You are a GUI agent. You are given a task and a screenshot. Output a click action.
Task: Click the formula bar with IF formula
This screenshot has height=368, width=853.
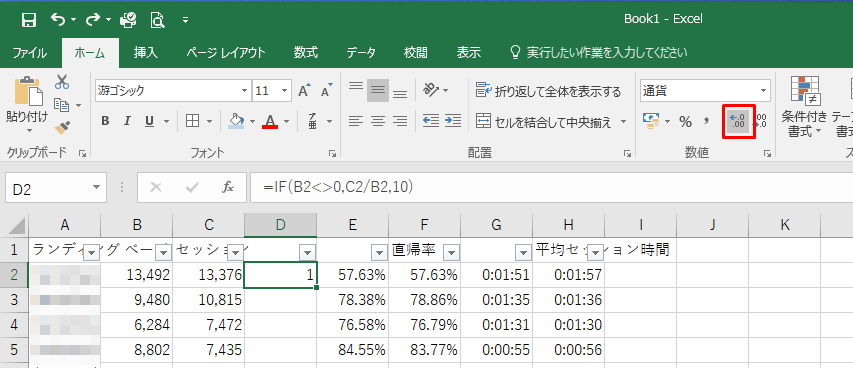coord(551,188)
